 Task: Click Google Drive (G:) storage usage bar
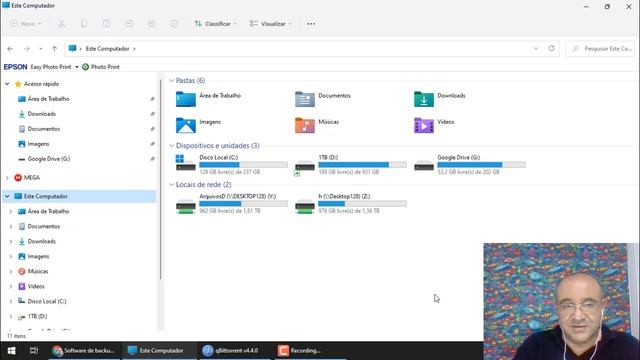pos(482,164)
